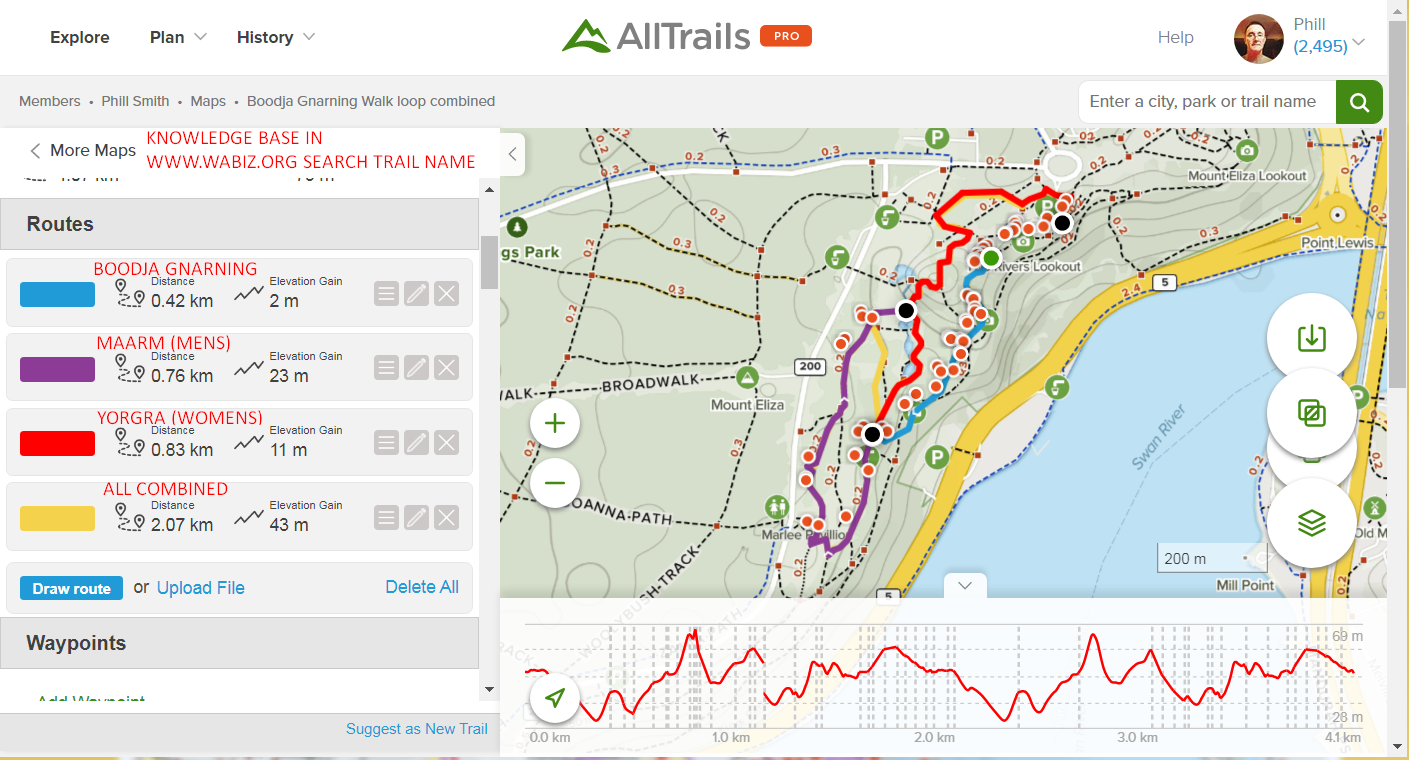The image size is (1409, 760).
Task: Click the Phill Smith breadcrumb
Action: (135, 101)
